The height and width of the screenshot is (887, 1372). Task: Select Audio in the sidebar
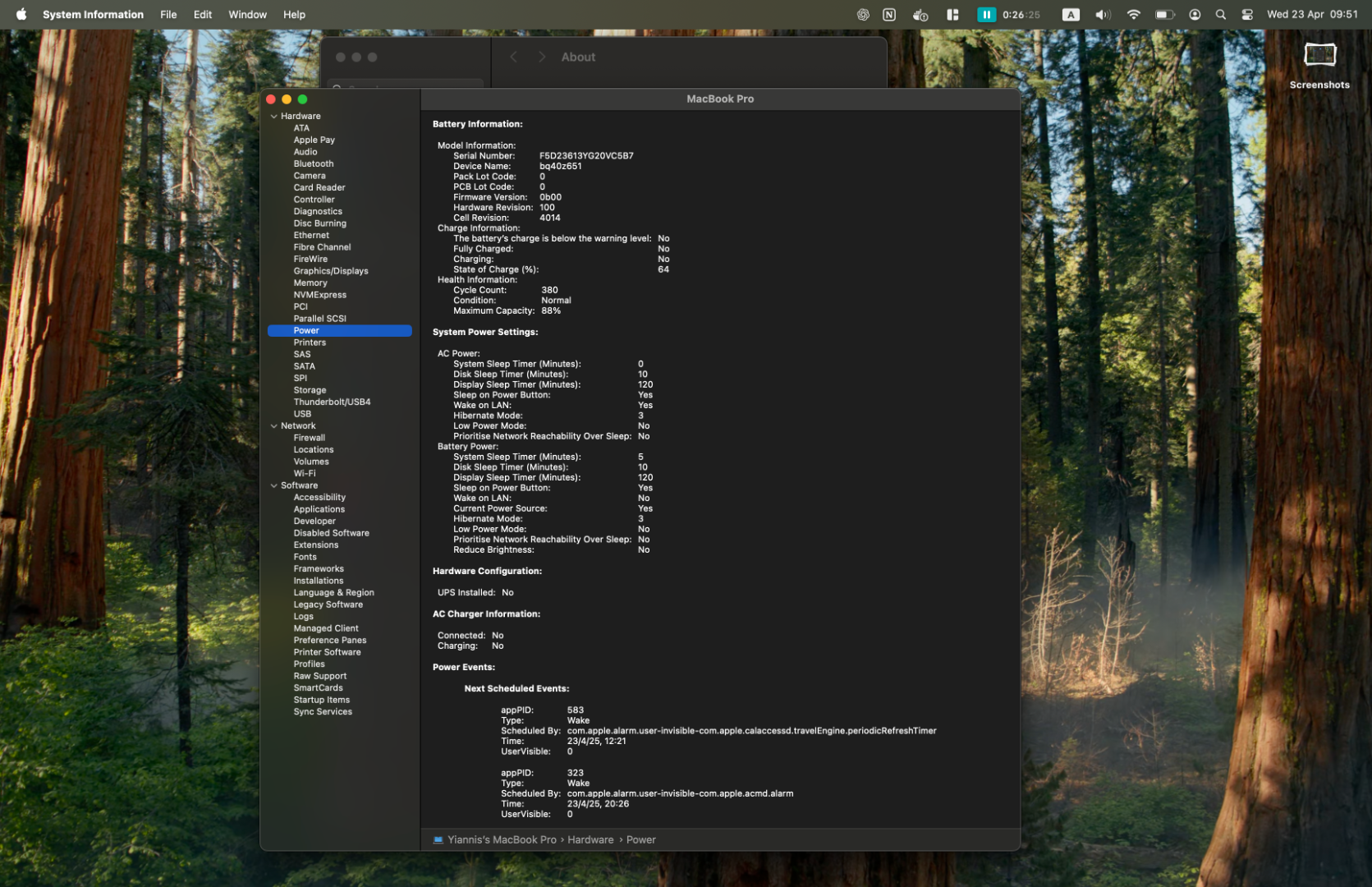click(x=305, y=152)
